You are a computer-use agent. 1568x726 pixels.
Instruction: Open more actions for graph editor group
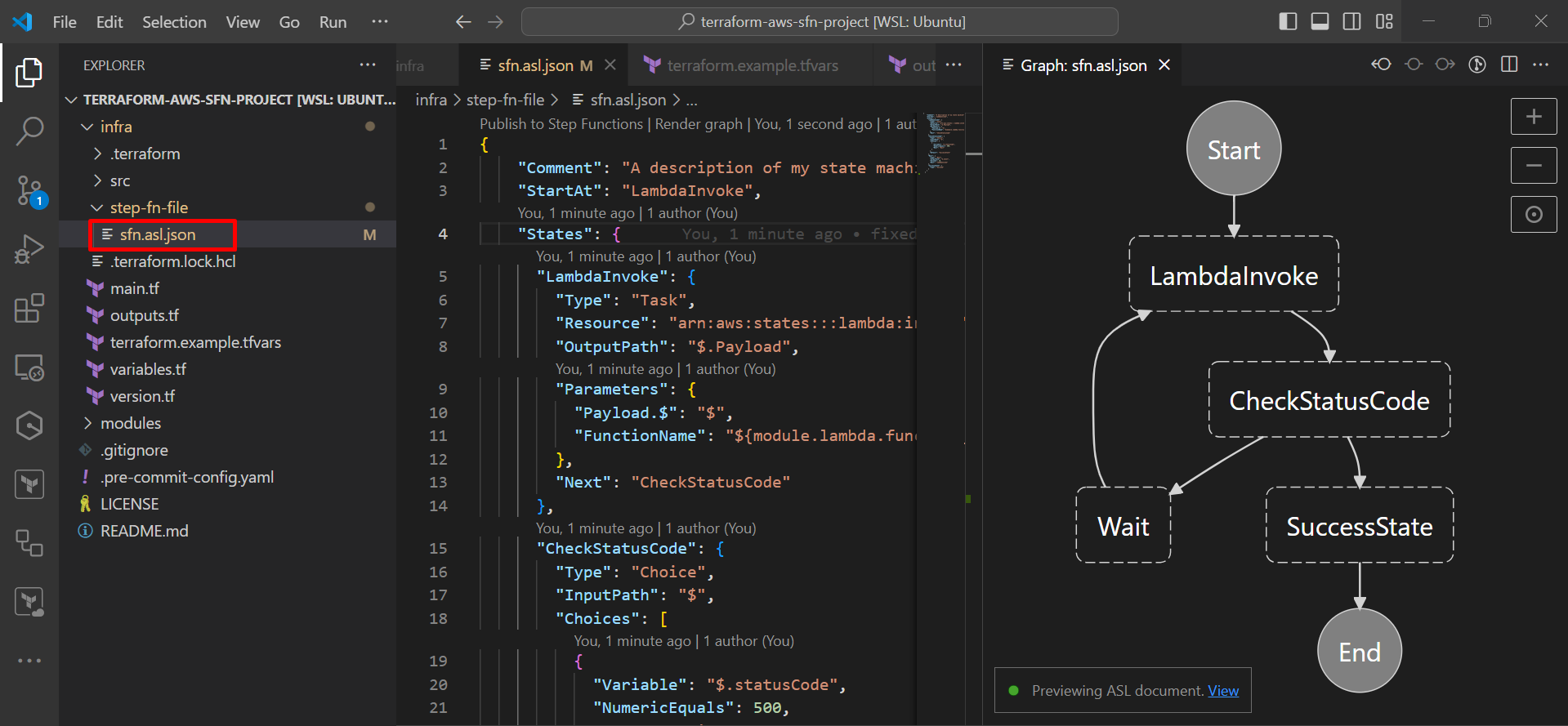1541,65
